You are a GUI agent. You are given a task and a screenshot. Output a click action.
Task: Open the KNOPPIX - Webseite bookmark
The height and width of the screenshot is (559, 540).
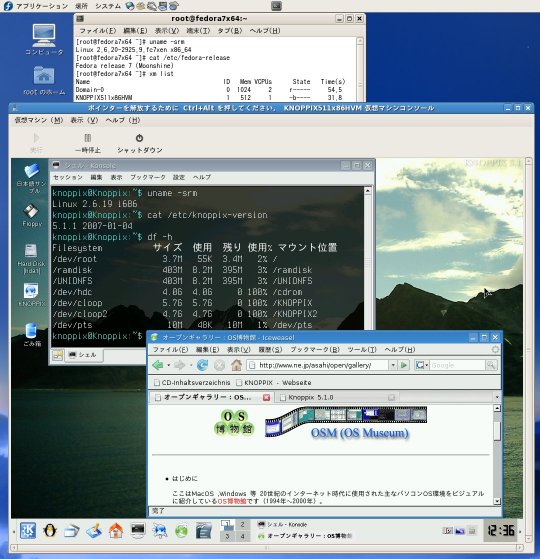click(274, 383)
